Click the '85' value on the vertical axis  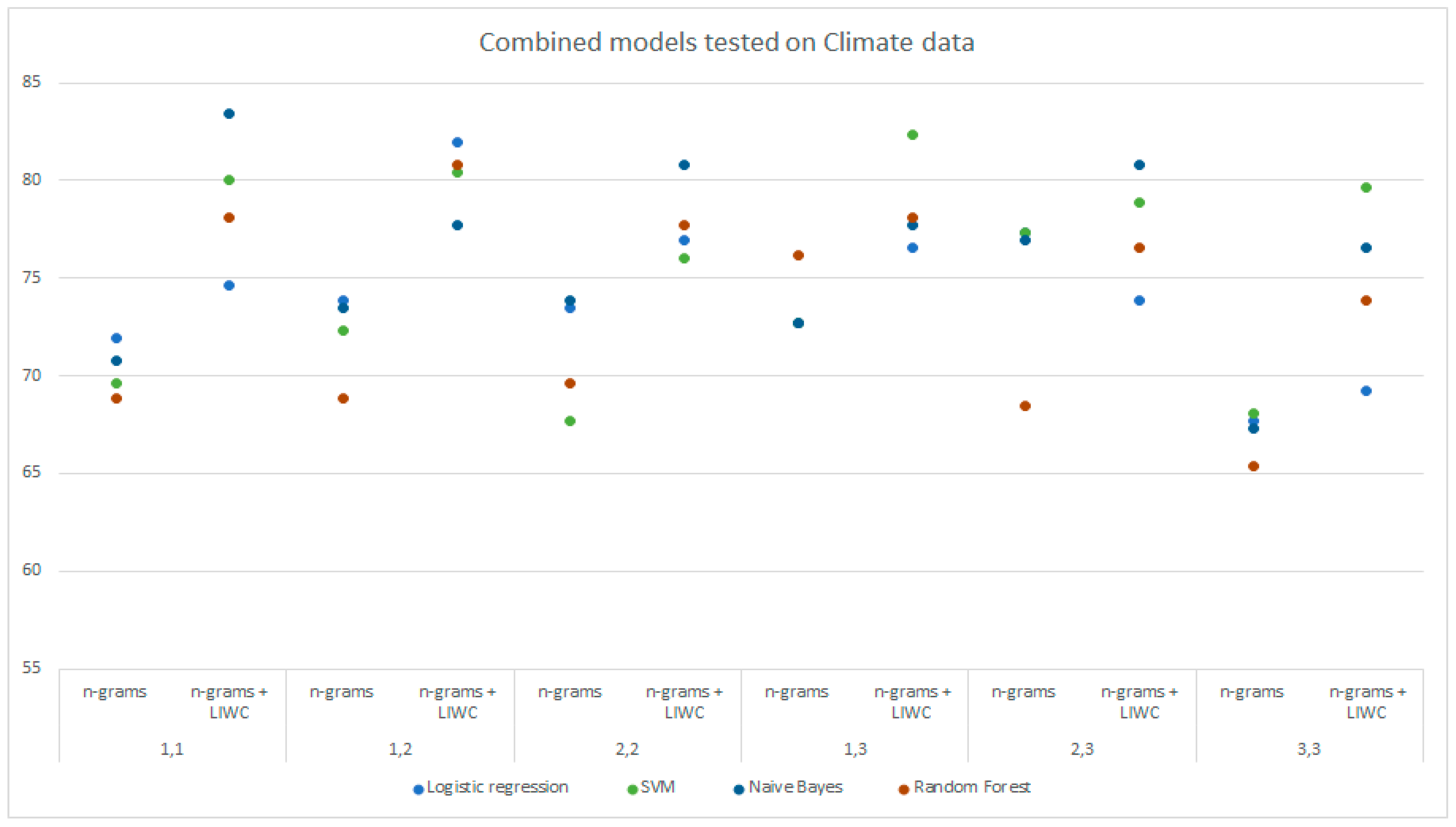pos(32,82)
